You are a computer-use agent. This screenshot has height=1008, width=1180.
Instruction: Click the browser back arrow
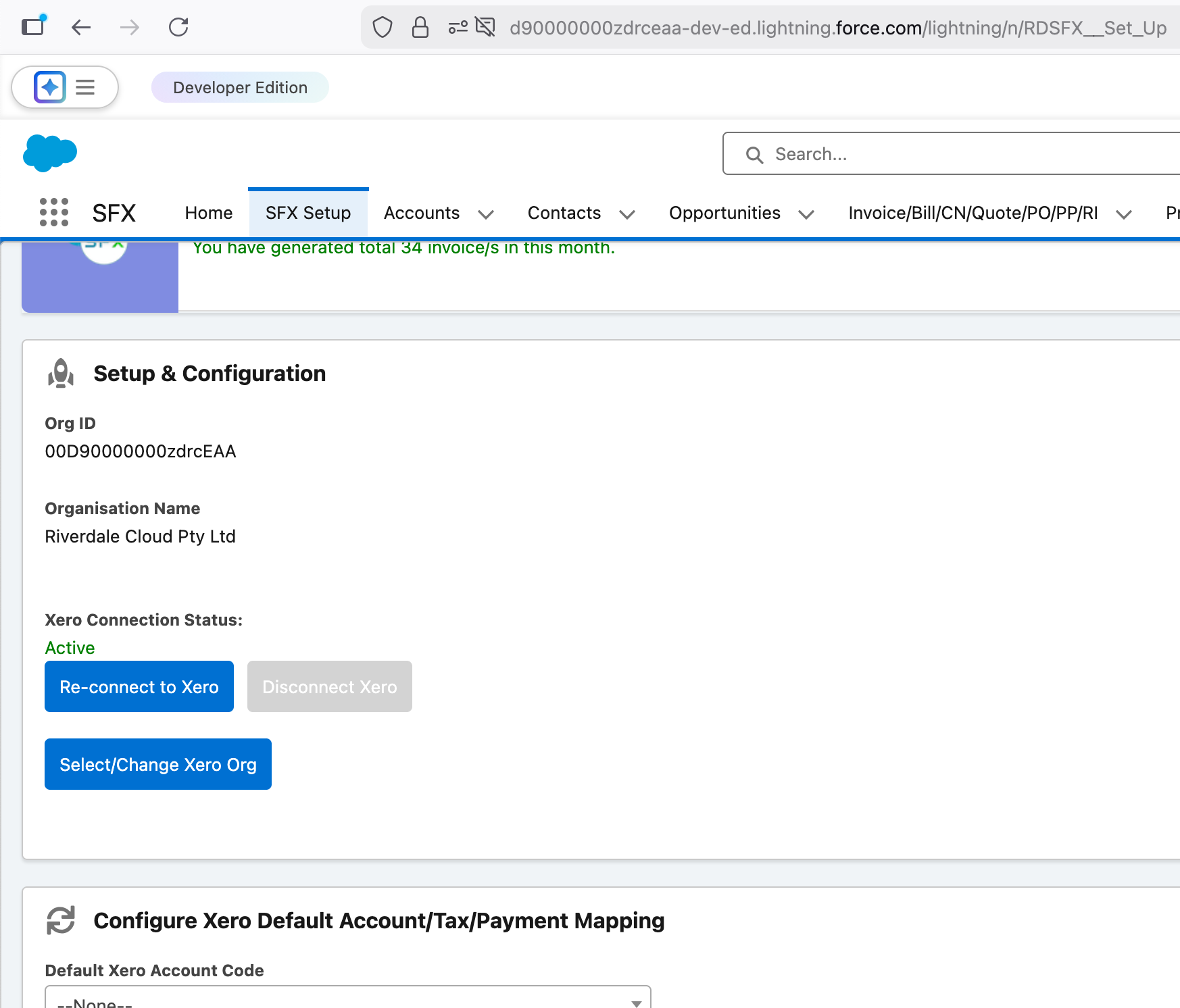[x=81, y=28]
